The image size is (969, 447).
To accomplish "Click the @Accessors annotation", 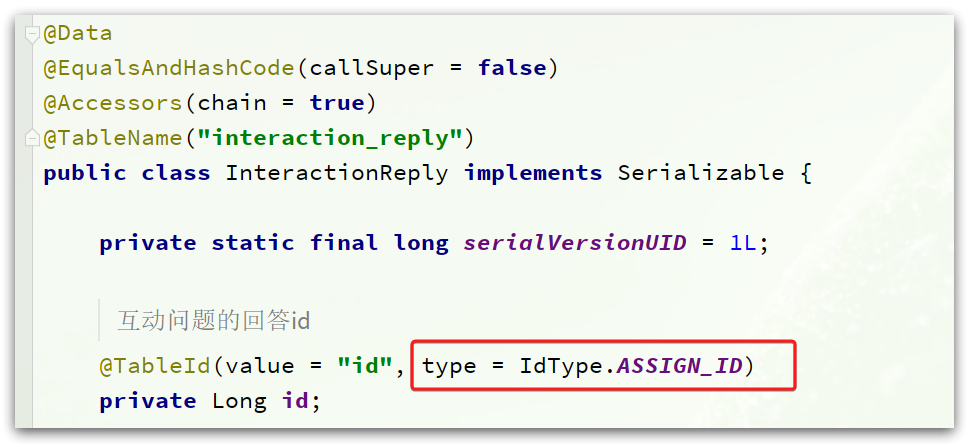I will click(x=114, y=103).
